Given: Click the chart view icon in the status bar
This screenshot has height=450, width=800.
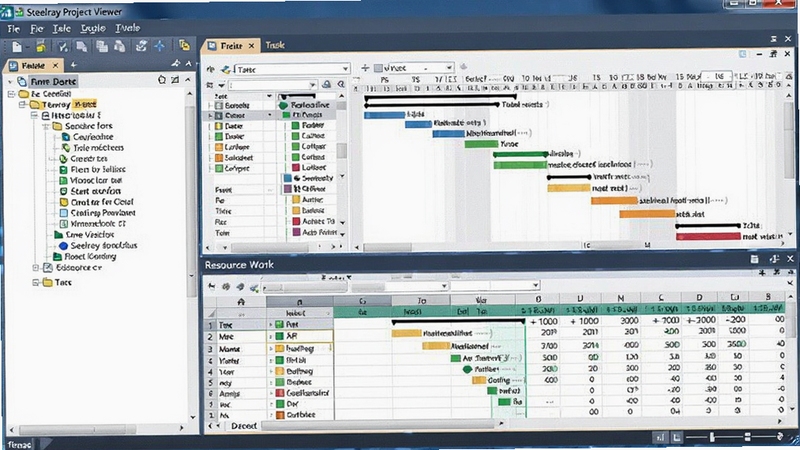Looking at the screenshot, I should point(661,437).
